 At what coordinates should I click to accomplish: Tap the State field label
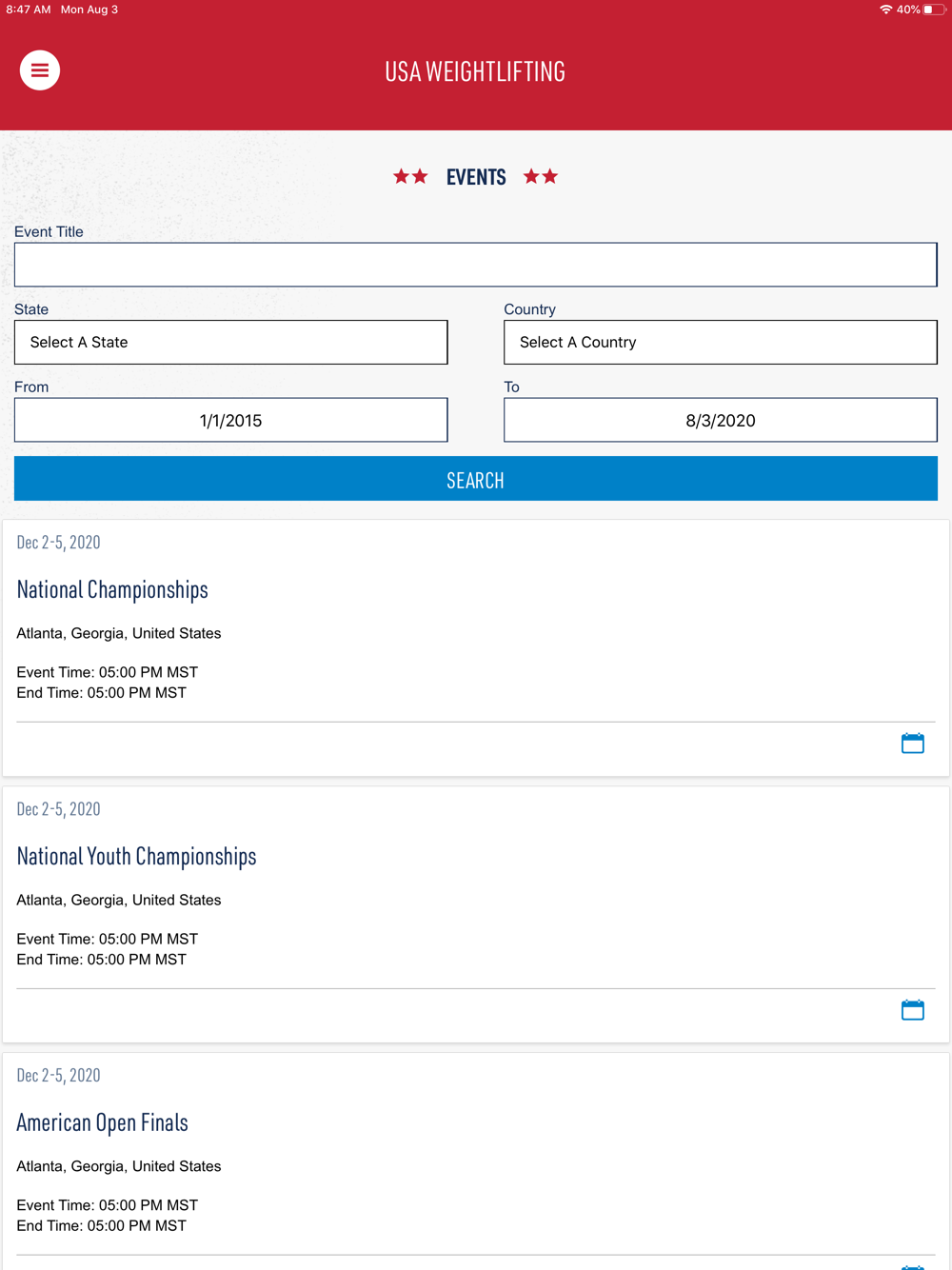[31, 309]
